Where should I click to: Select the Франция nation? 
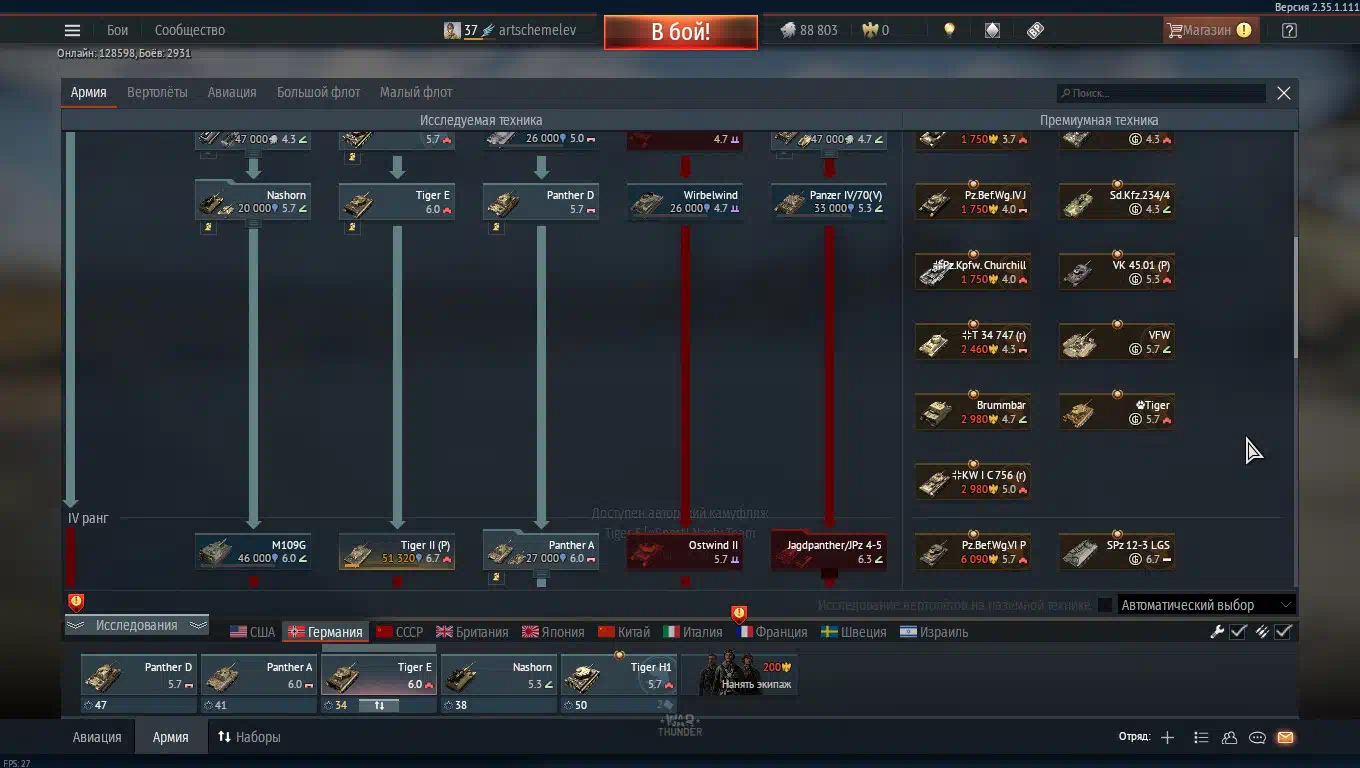click(771, 632)
